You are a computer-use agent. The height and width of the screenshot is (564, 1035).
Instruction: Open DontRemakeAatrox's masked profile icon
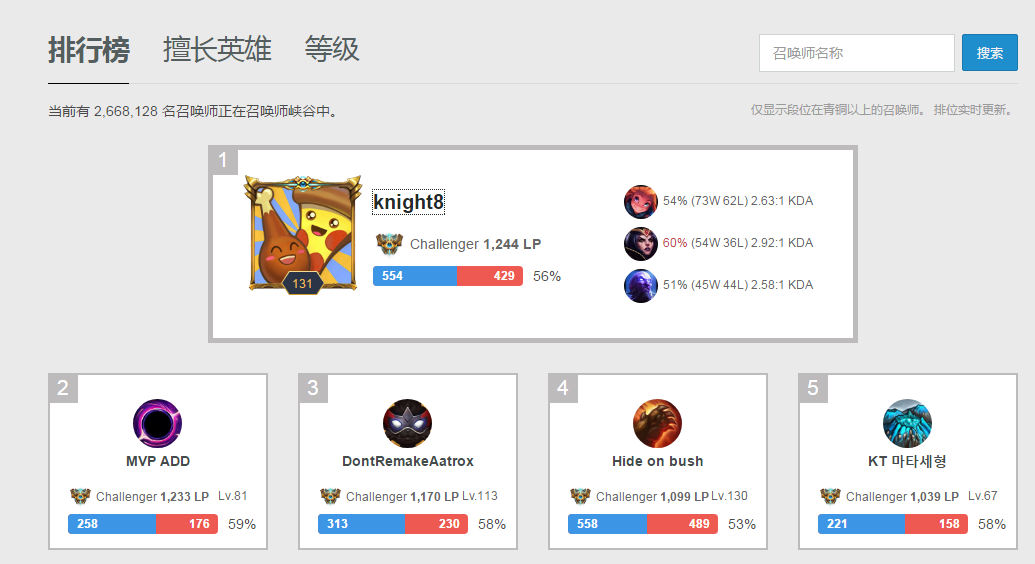(x=407, y=423)
